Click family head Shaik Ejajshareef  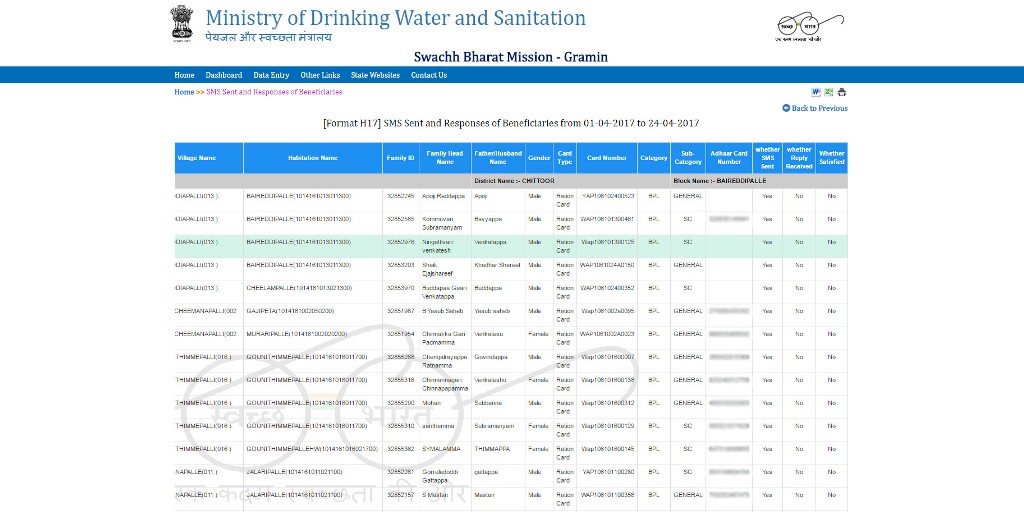pos(435,269)
